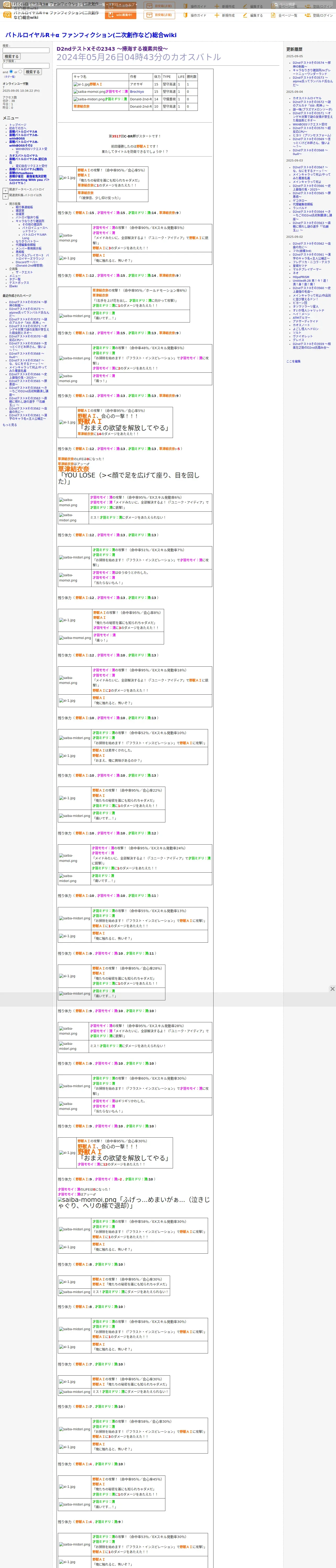336x1568 pixels.
Task: Open ヒヨリ（プリンセスフォーム） in 更新履歴
Action: point(312,135)
